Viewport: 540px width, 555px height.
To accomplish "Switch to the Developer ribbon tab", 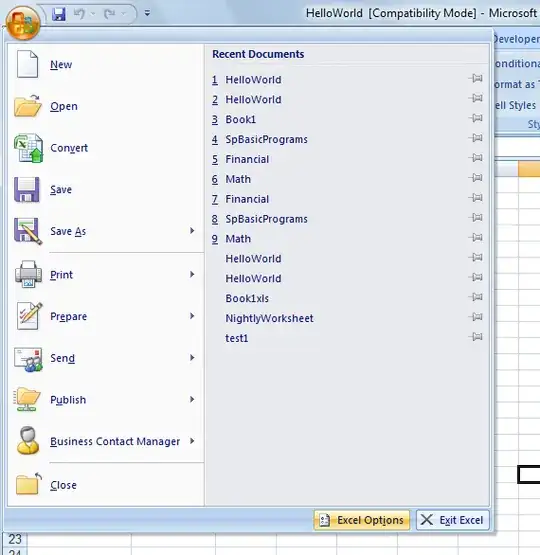I will click(x=516, y=39).
